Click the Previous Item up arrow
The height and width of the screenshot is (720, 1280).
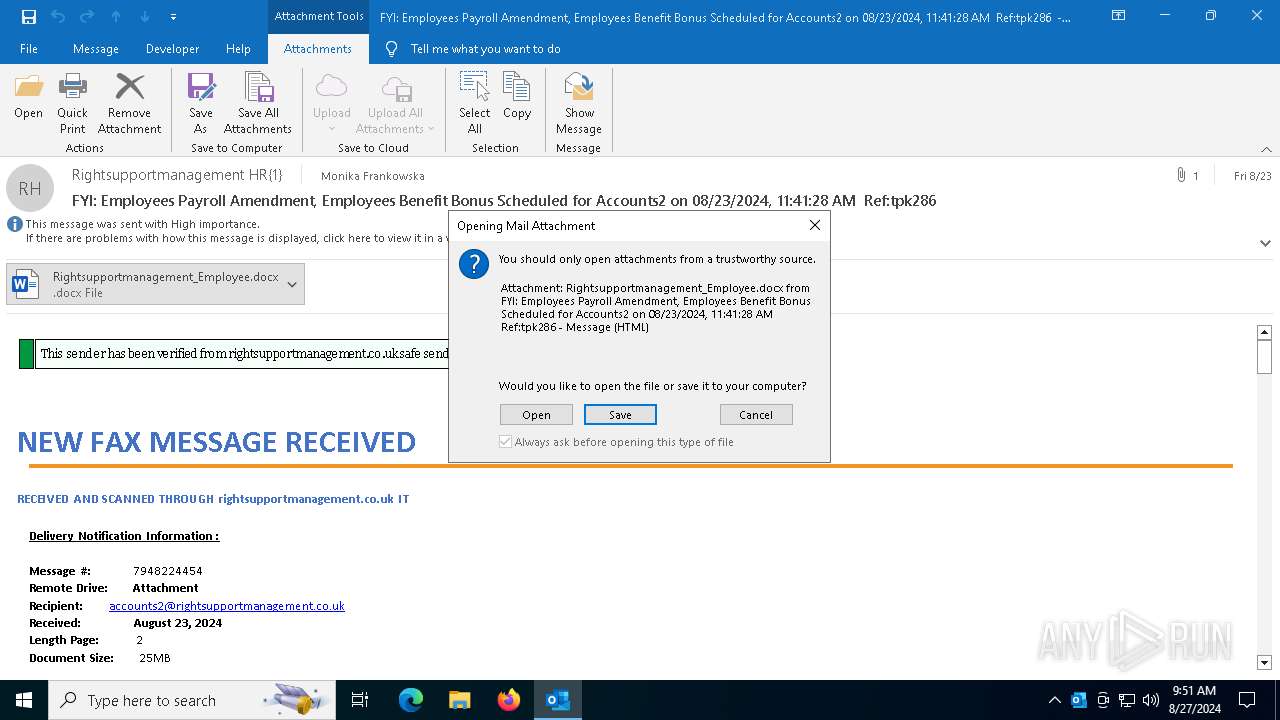pyautogui.click(x=116, y=16)
